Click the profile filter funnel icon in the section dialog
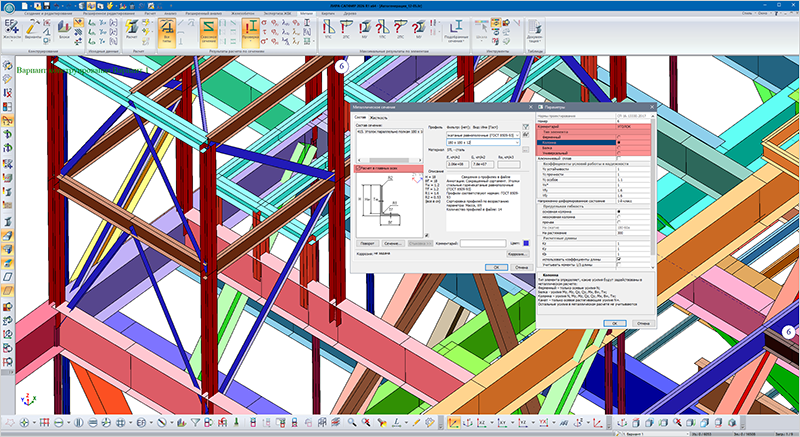Image resolution: width=800 pixels, height=437 pixels. point(526,127)
